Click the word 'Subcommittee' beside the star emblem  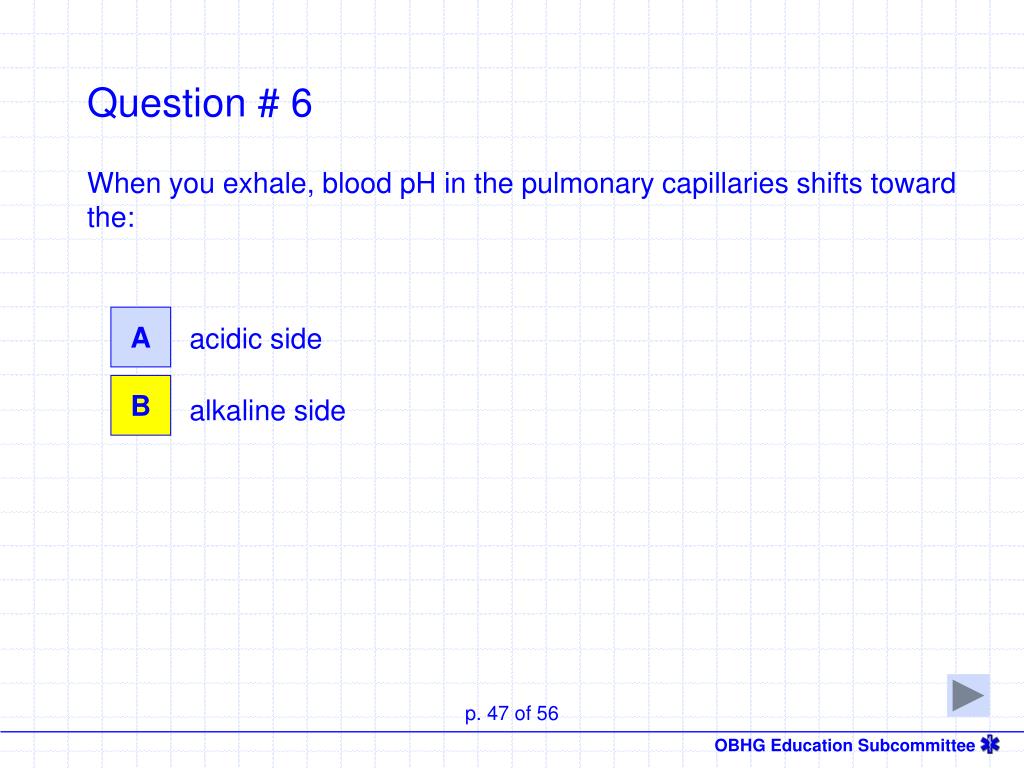(x=916, y=745)
